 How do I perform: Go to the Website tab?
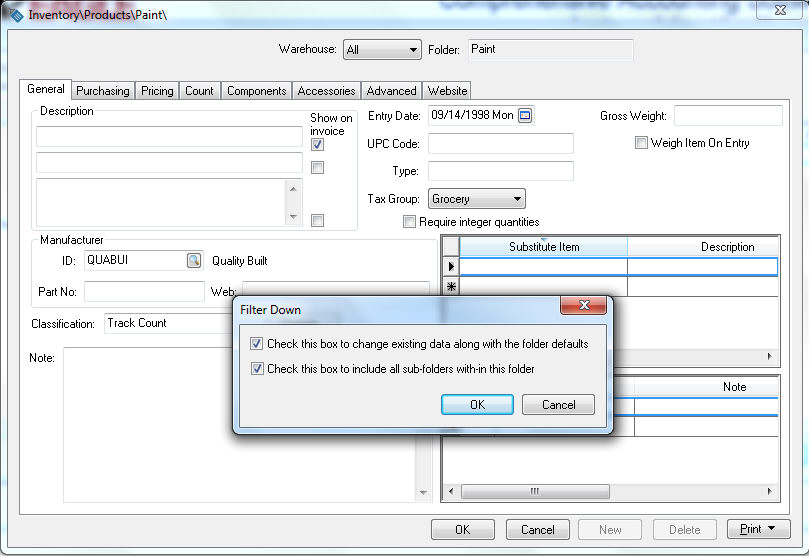pos(447,91)
